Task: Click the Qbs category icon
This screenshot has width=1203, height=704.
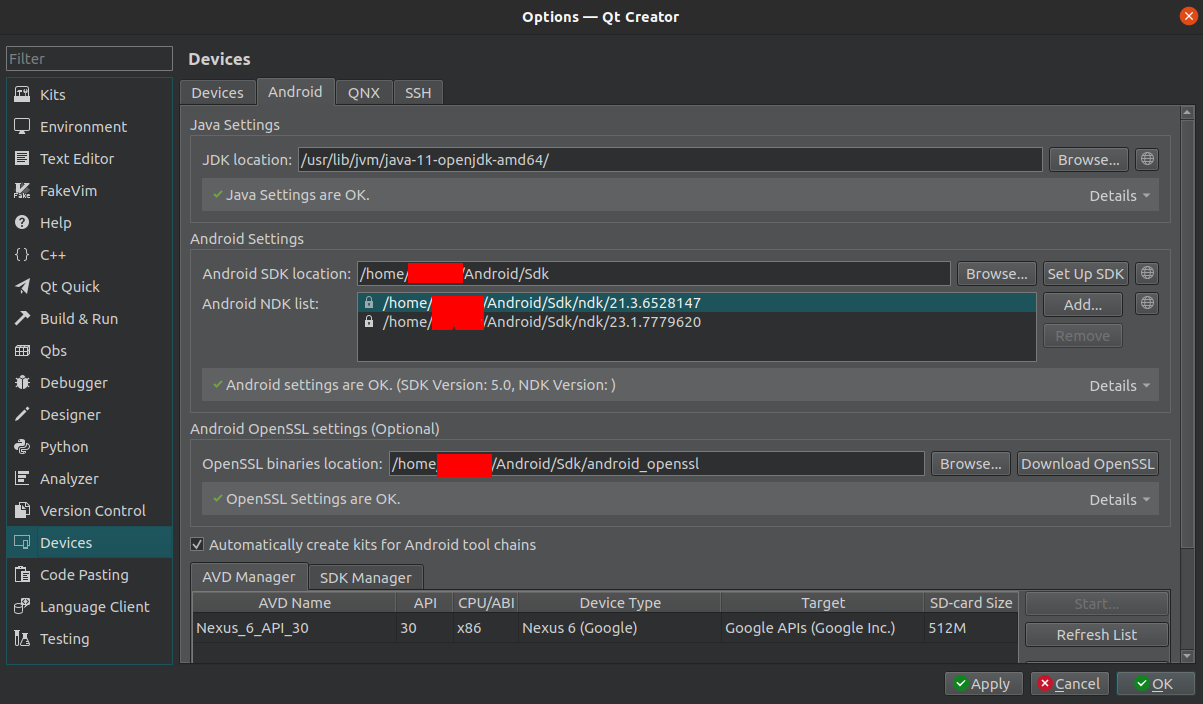Action: tap(22, 351)
